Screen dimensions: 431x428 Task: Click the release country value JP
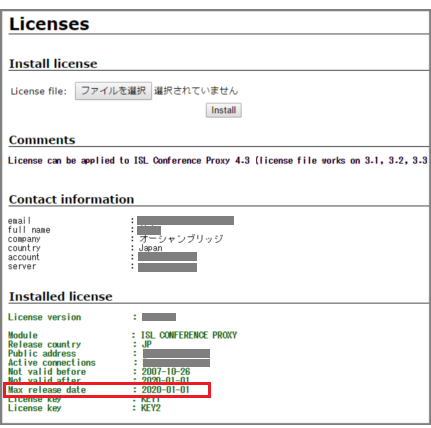point(147,344)
